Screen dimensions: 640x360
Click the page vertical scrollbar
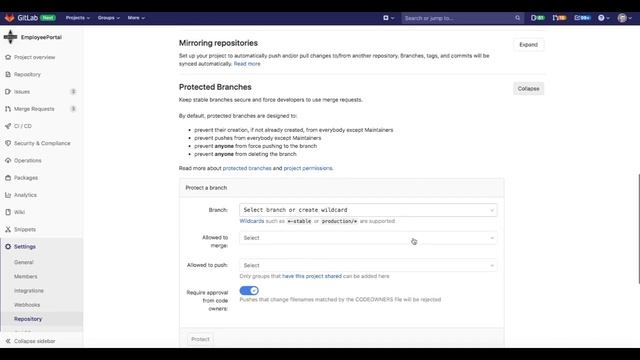click(638, 229)
